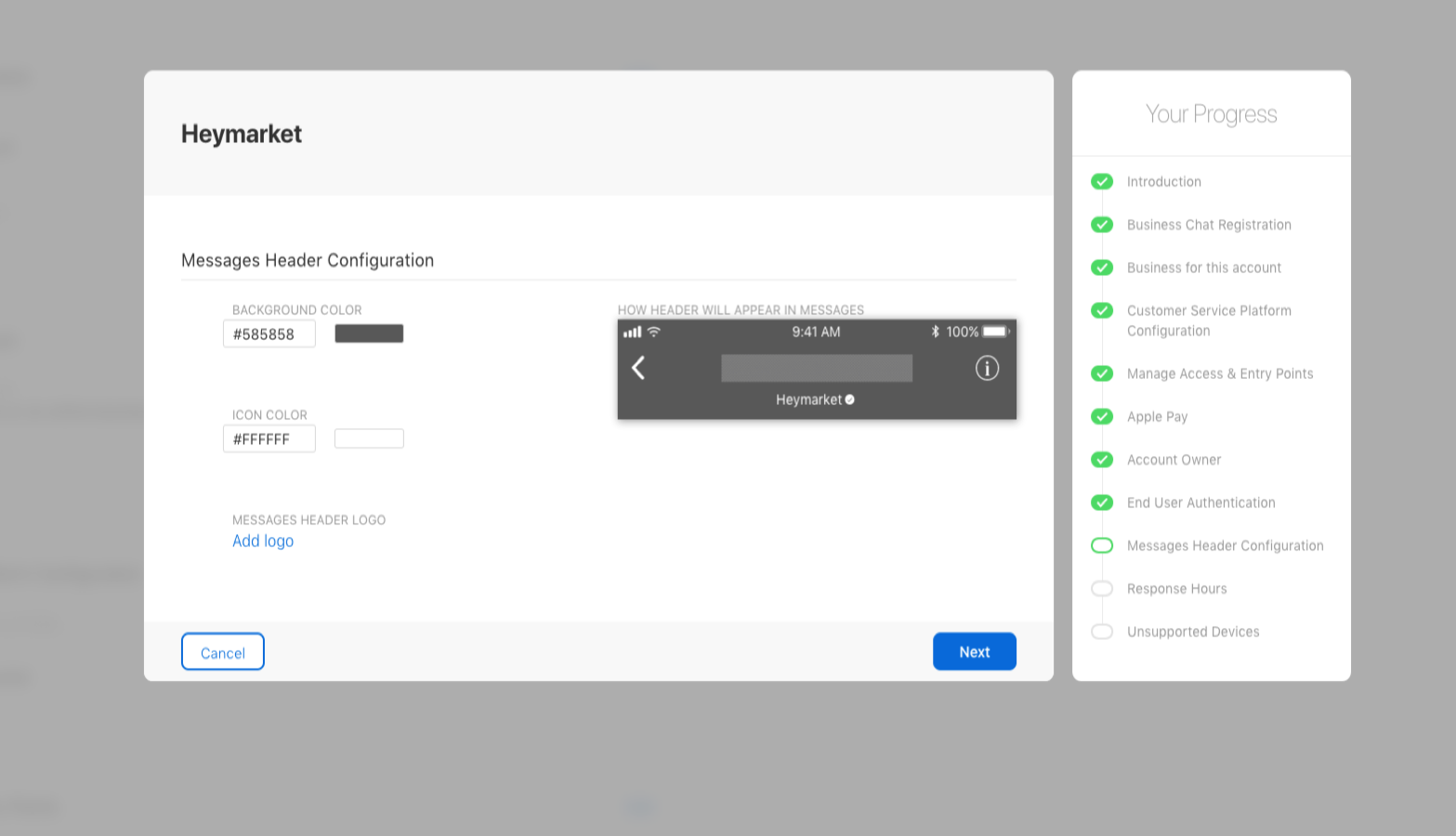Click the MESSAGES HEADER LOGO label

(308, 519)
